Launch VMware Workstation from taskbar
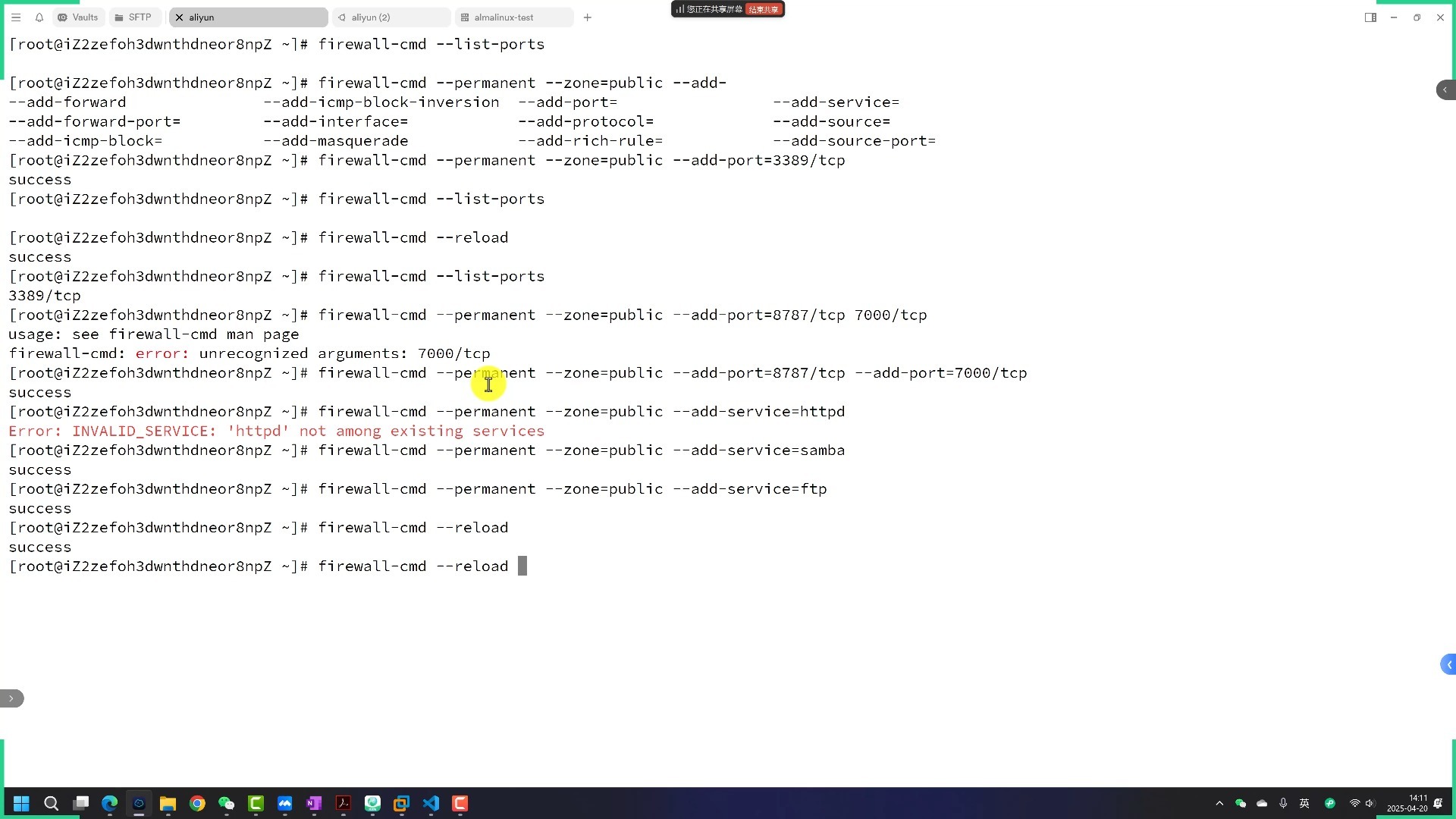 pyautogui.click(x=401, y=803)
